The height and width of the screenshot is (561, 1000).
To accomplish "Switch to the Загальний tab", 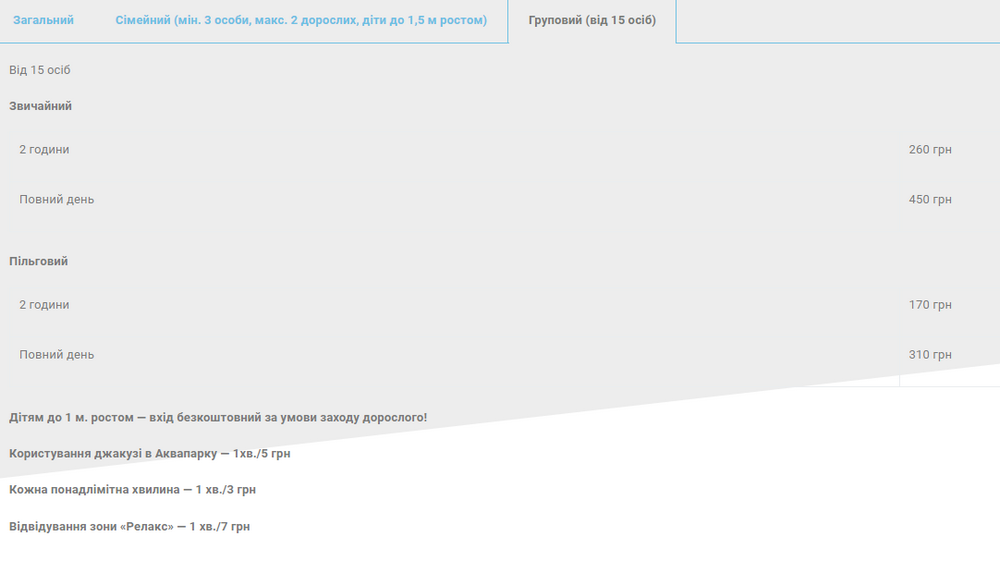I will (43, 20).
